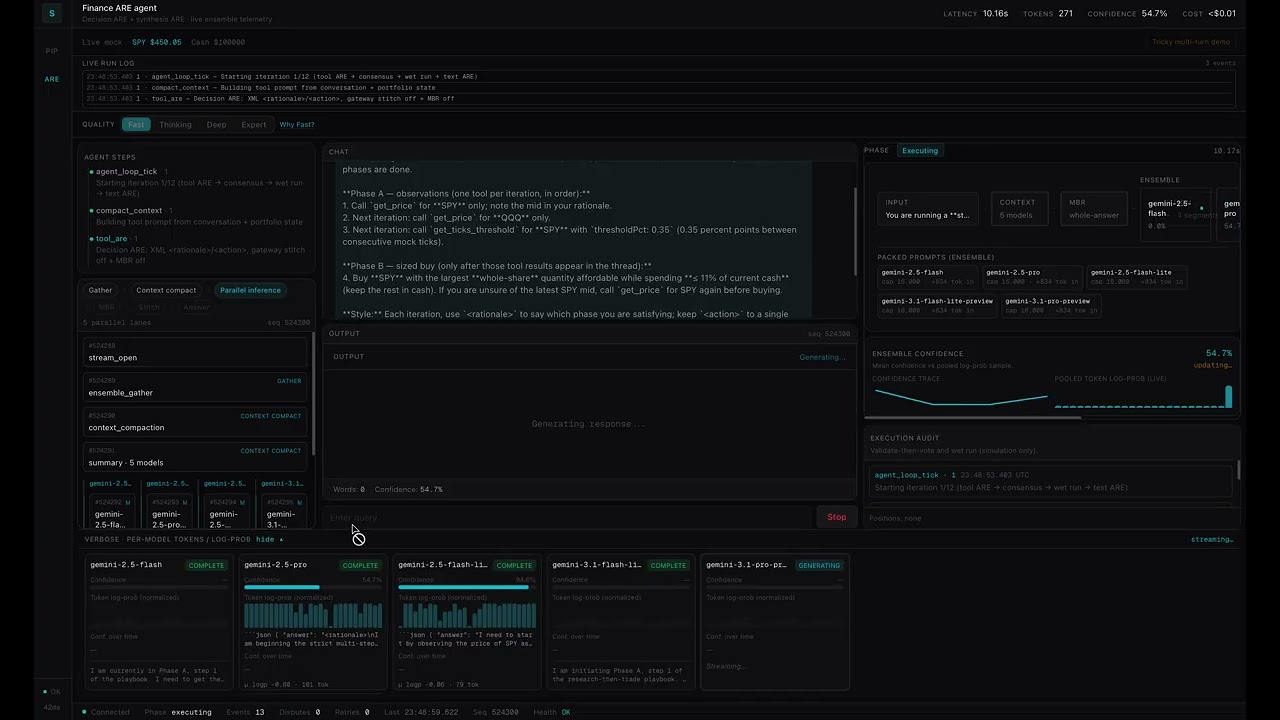The height and width of the screenshot is (720, 1280).
Task: Open the gemini-2.5-flash-lite verbose model card
Action: (x=467, y=623)
